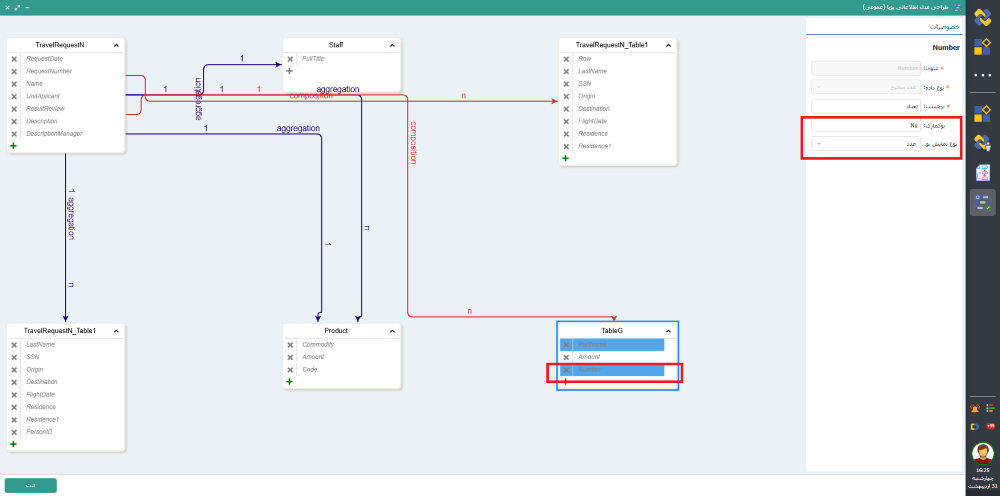1000x496 pixels.
Task: Click the green ثبت submit button
Action: coord(31,485)
